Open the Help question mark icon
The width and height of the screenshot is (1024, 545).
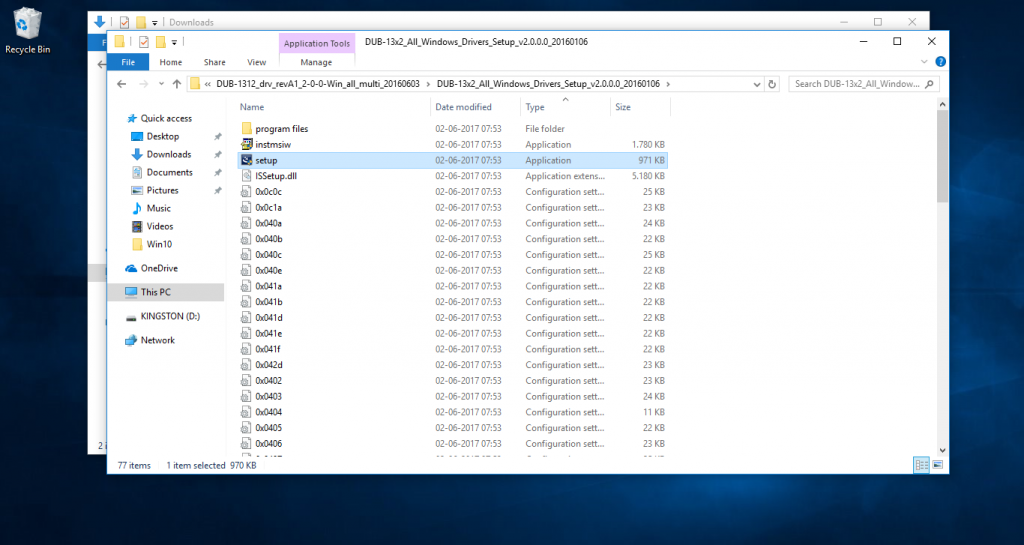click(x=940, y=62)
